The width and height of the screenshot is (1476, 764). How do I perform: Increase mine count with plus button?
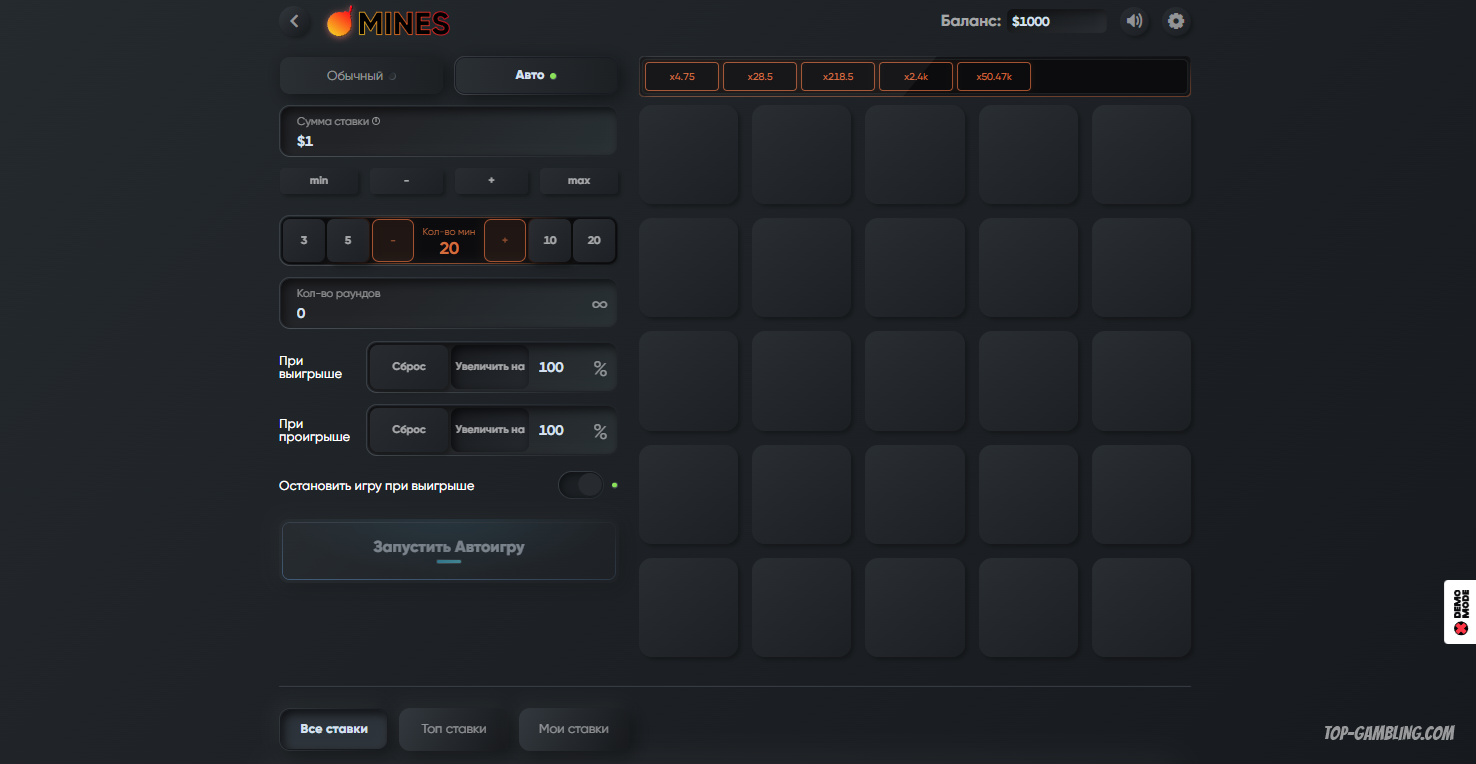(x=505, y=241)
